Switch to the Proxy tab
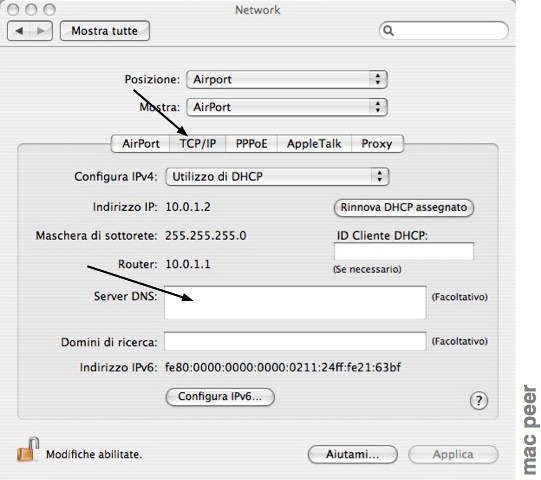Screen dimensions: 541x480 coord(377,144)
